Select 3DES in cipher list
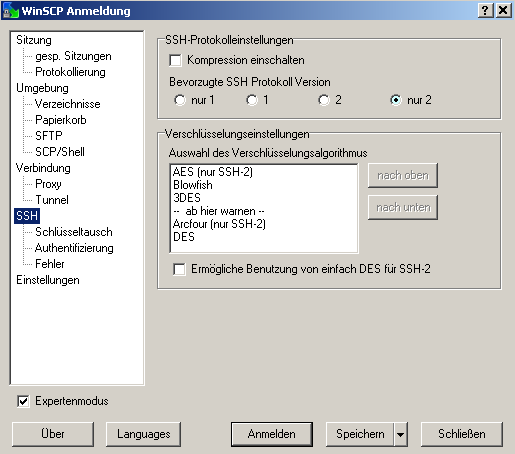The height and width of the screenshot is (454, 515). [x=187, y=198]
